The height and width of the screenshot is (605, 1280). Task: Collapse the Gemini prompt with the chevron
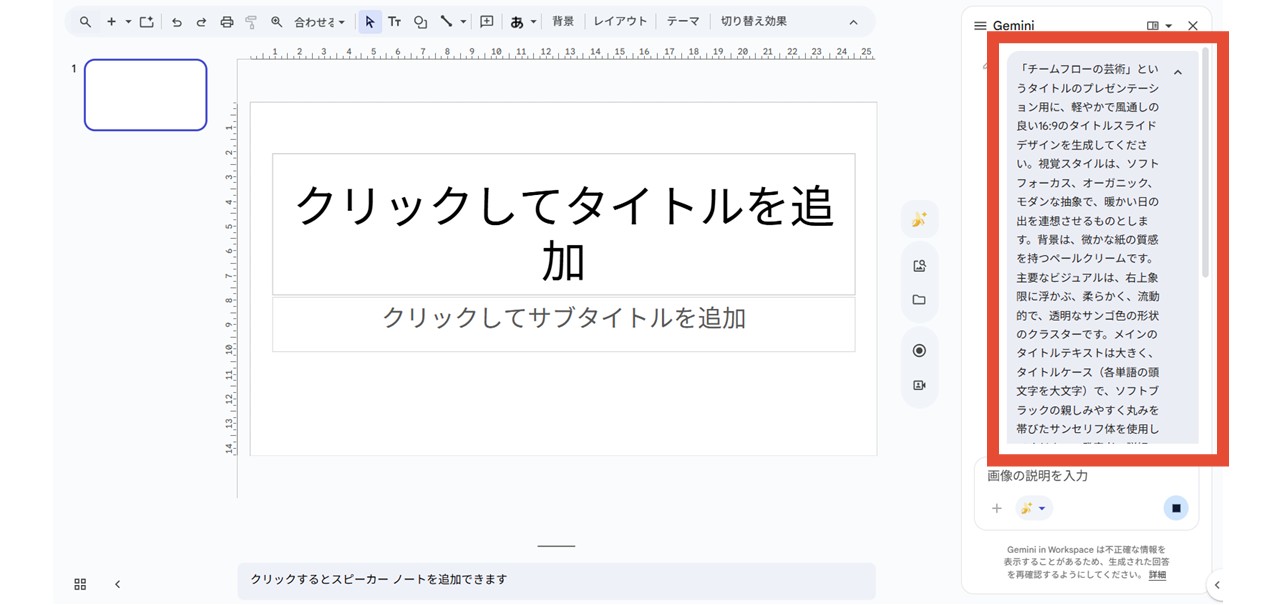(1178, 71)
